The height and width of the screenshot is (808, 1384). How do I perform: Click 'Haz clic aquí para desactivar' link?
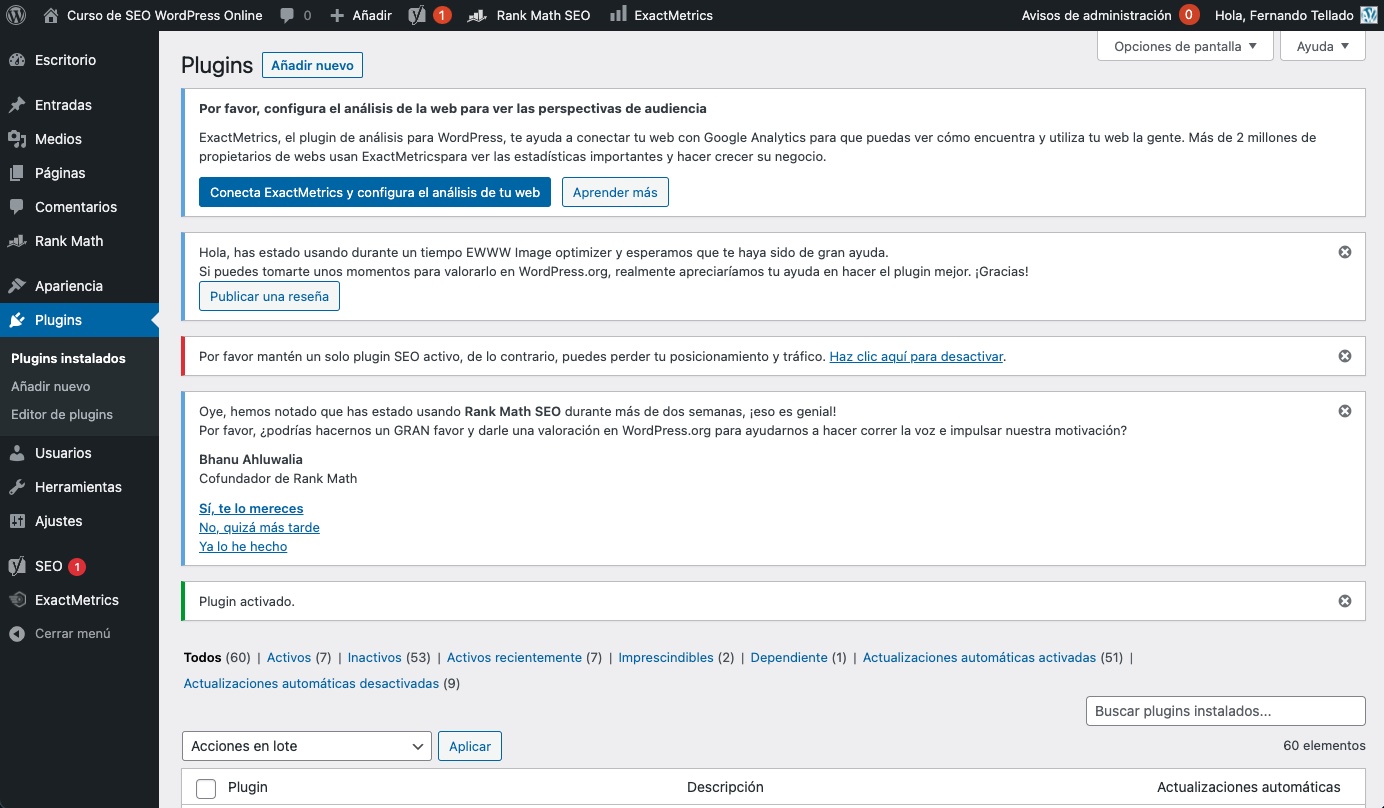click(x=916, y=356)
